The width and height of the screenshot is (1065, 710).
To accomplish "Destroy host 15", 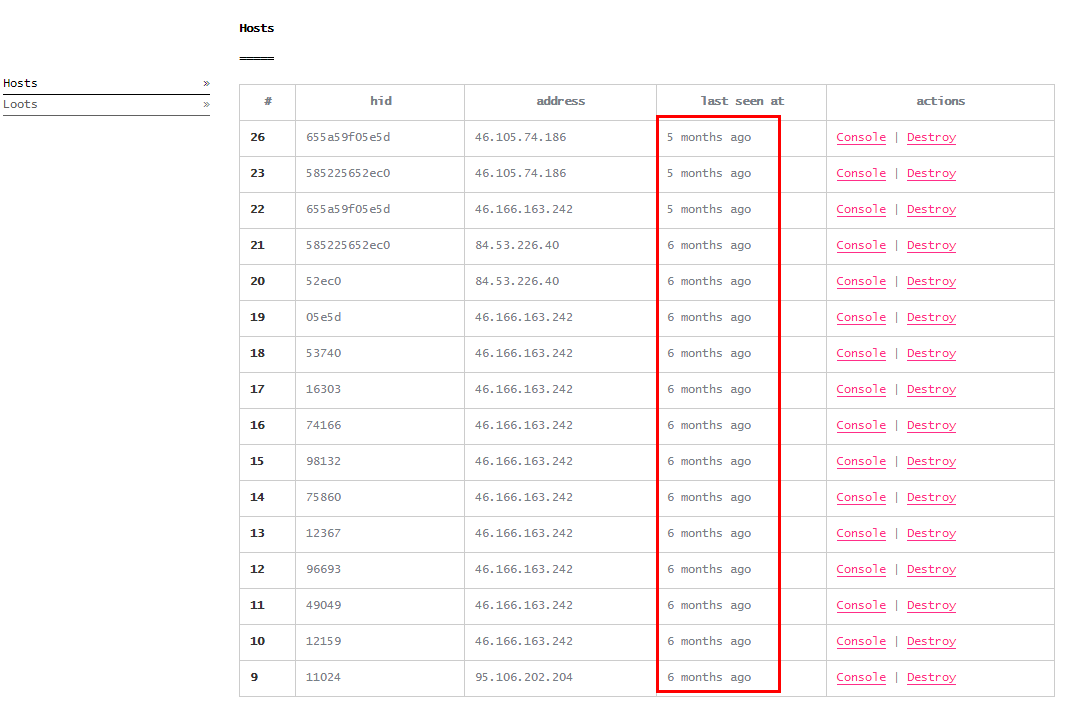I will coord(931,461).
